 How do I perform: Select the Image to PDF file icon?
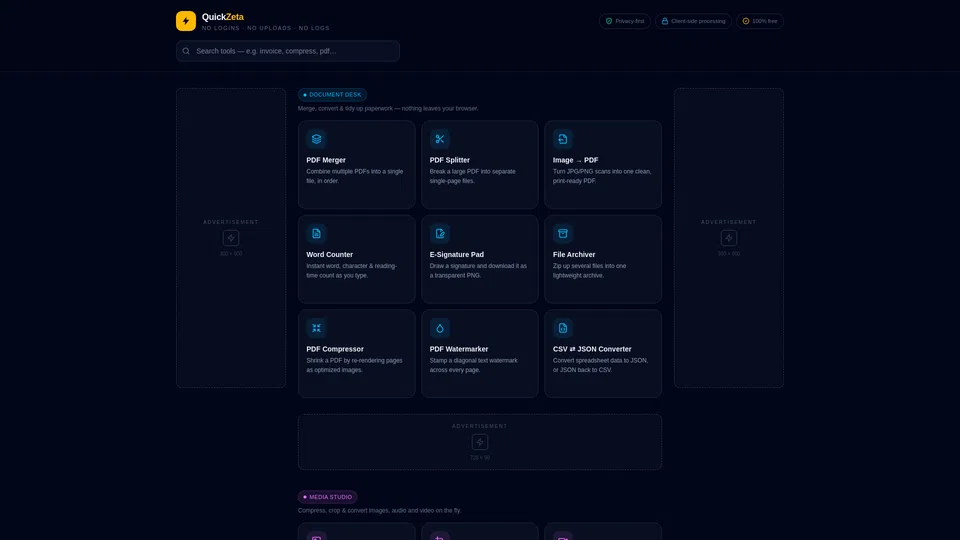point(563,139)
